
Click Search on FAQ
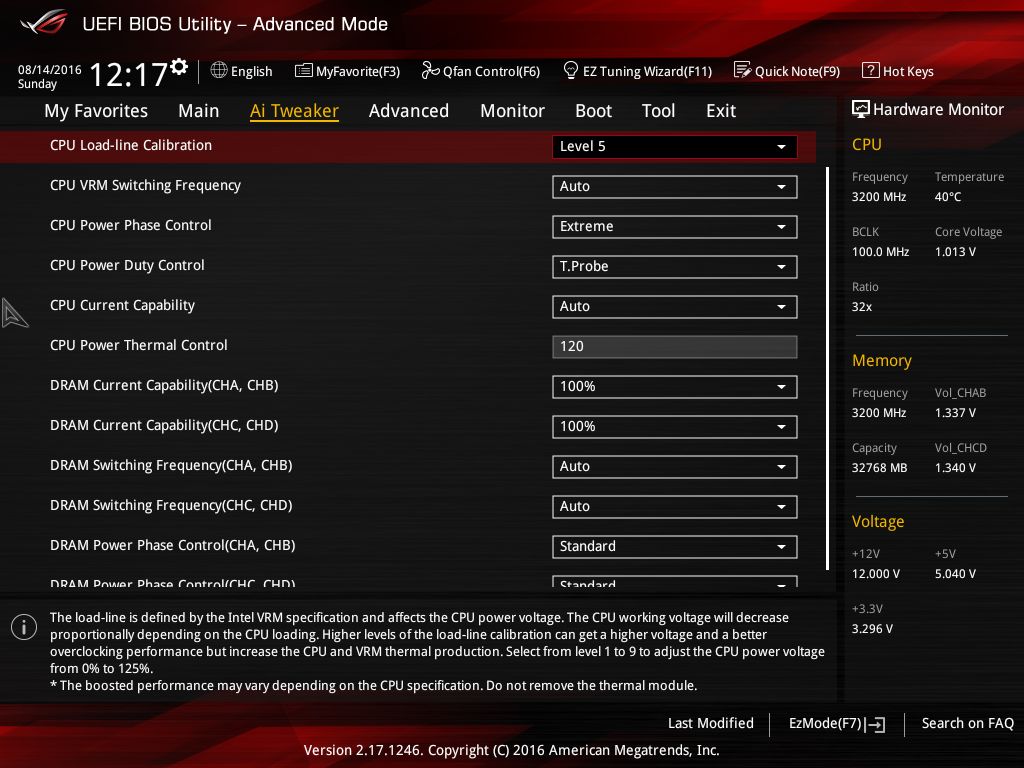click(x=967, y=724)
